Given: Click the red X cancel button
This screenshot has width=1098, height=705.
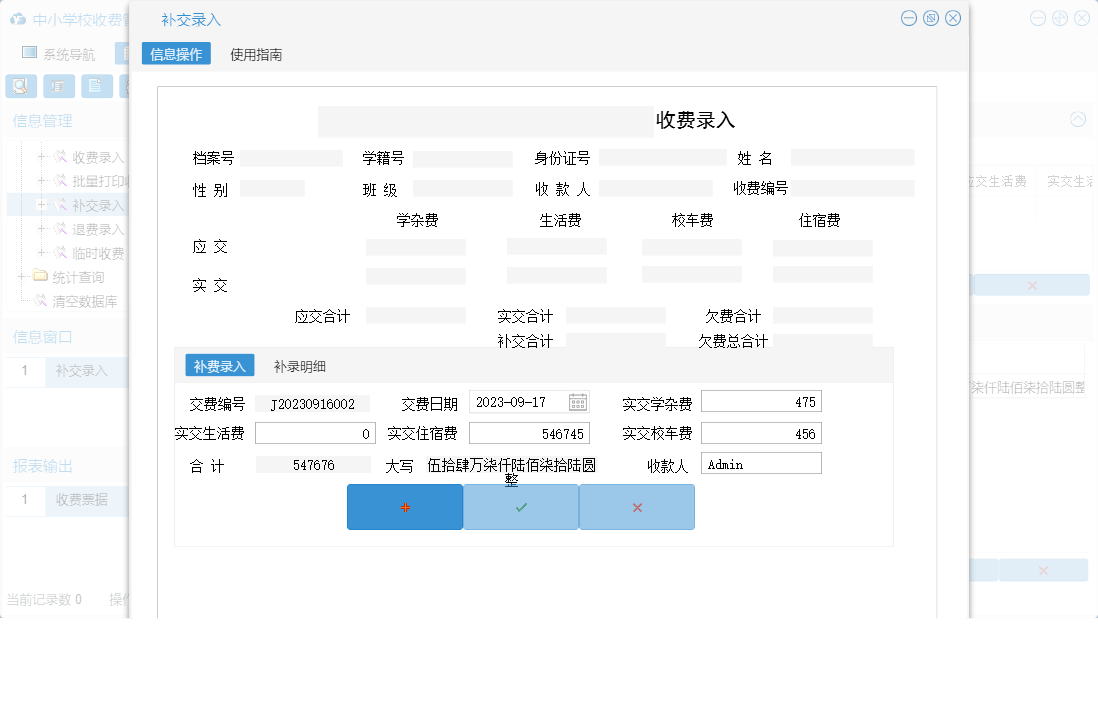Looking at the screenshot, I should [636, 507].
